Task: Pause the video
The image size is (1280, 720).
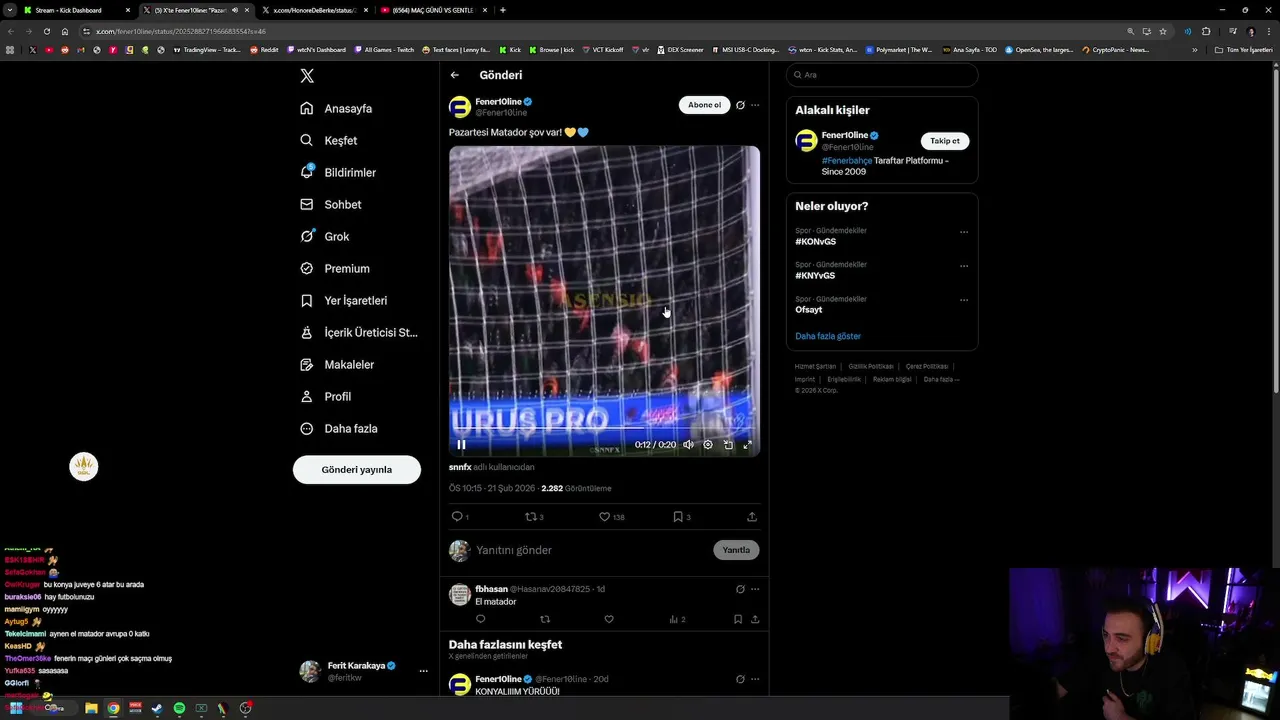Action: (461, 445)
